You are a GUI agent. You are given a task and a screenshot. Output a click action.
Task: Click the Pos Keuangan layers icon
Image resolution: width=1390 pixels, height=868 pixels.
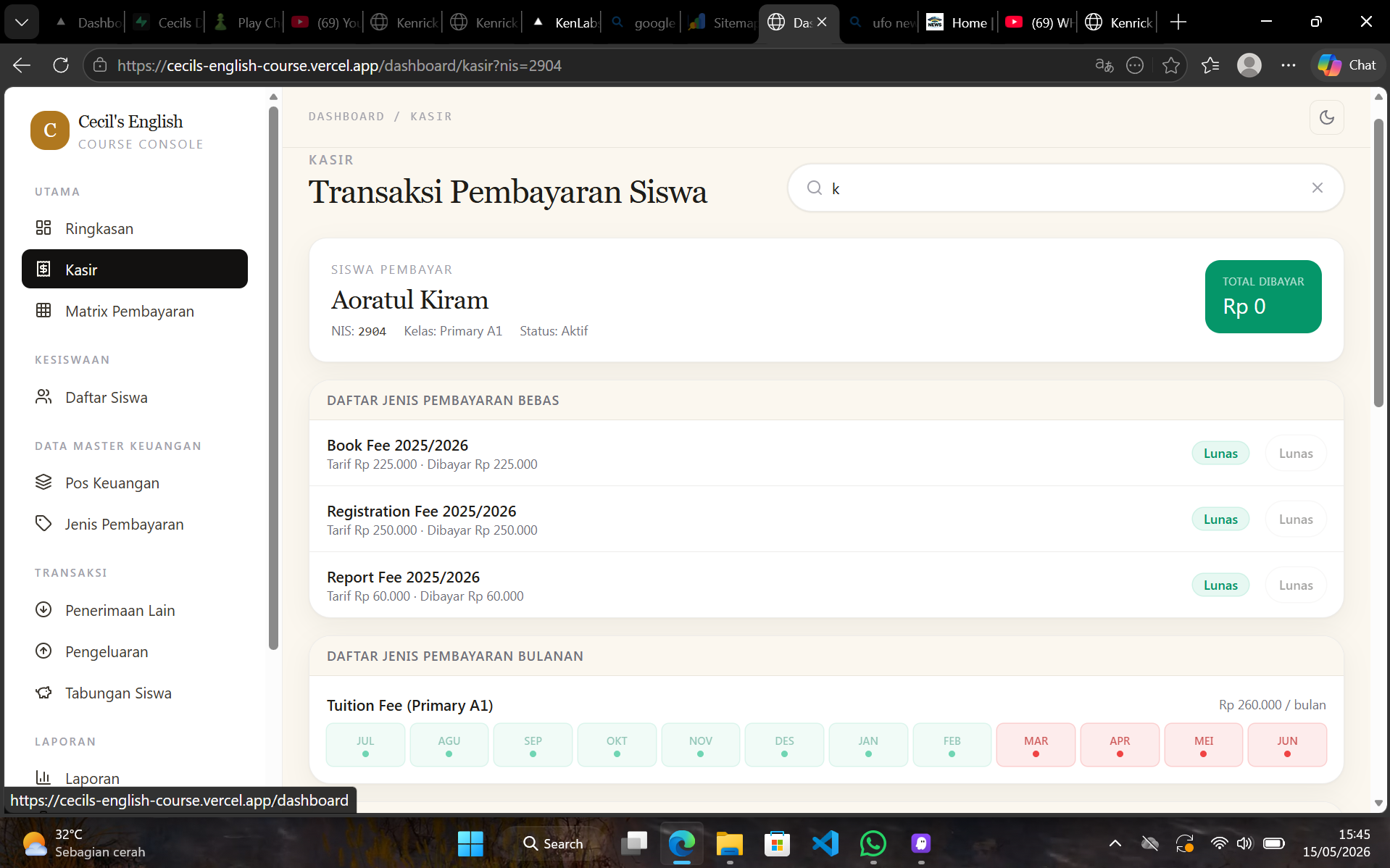click(x=43, y=482)
